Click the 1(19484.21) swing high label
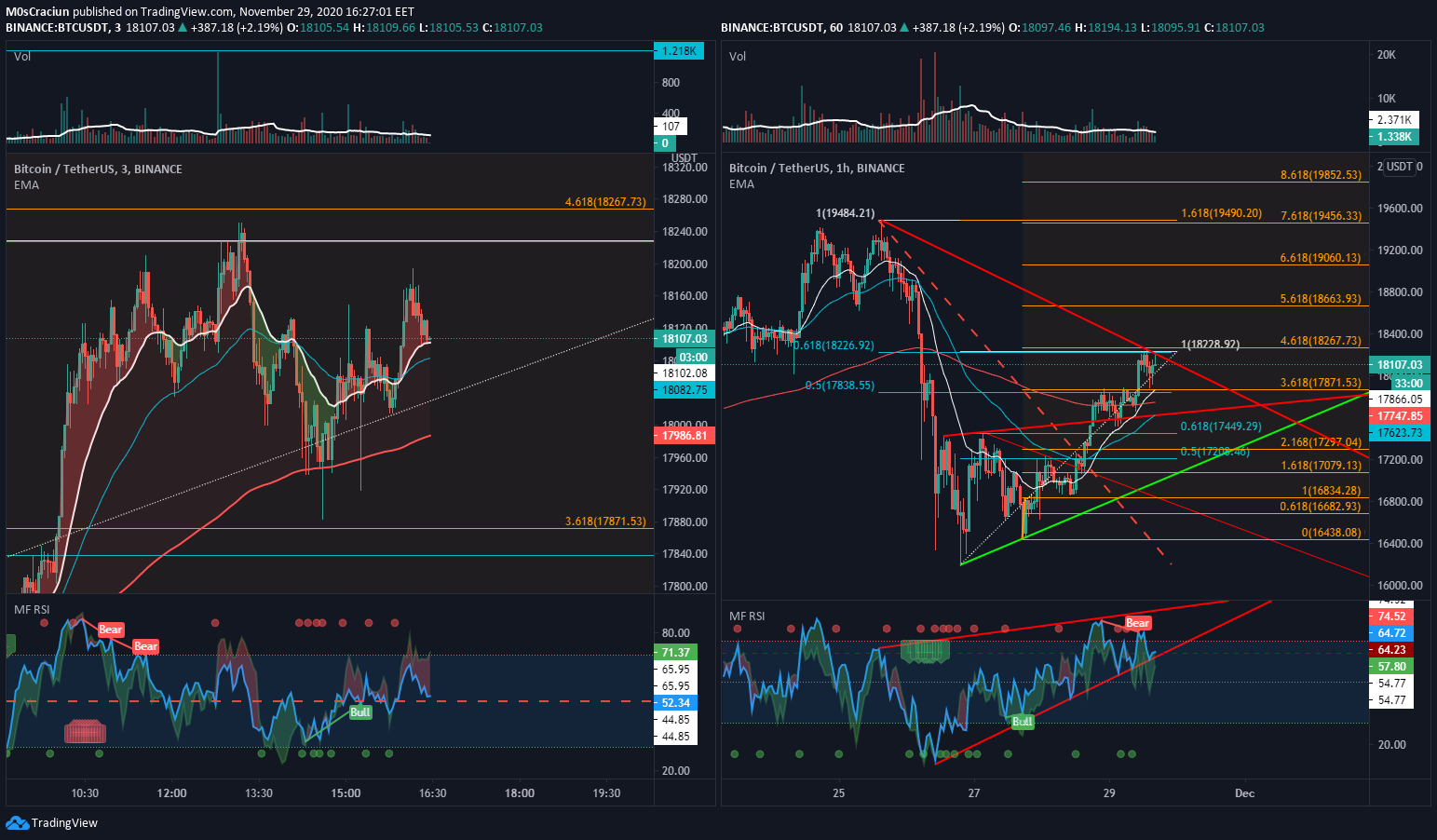The height and width of the screenshot is (840, 1437). point(845,213)
